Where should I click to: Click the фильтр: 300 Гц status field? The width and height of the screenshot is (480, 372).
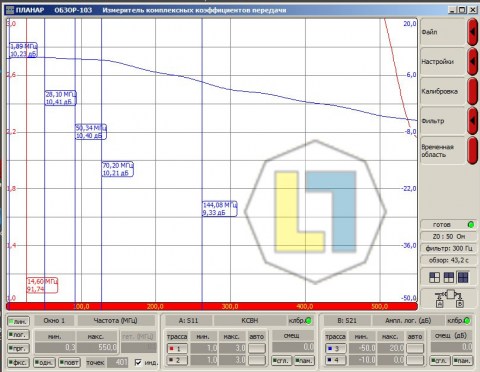click(449, 248)
